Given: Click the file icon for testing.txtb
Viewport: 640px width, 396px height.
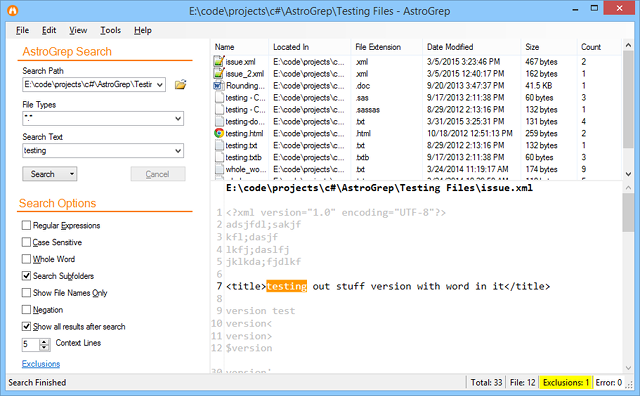Looking at the screenshot, I should tap(219, 157).
